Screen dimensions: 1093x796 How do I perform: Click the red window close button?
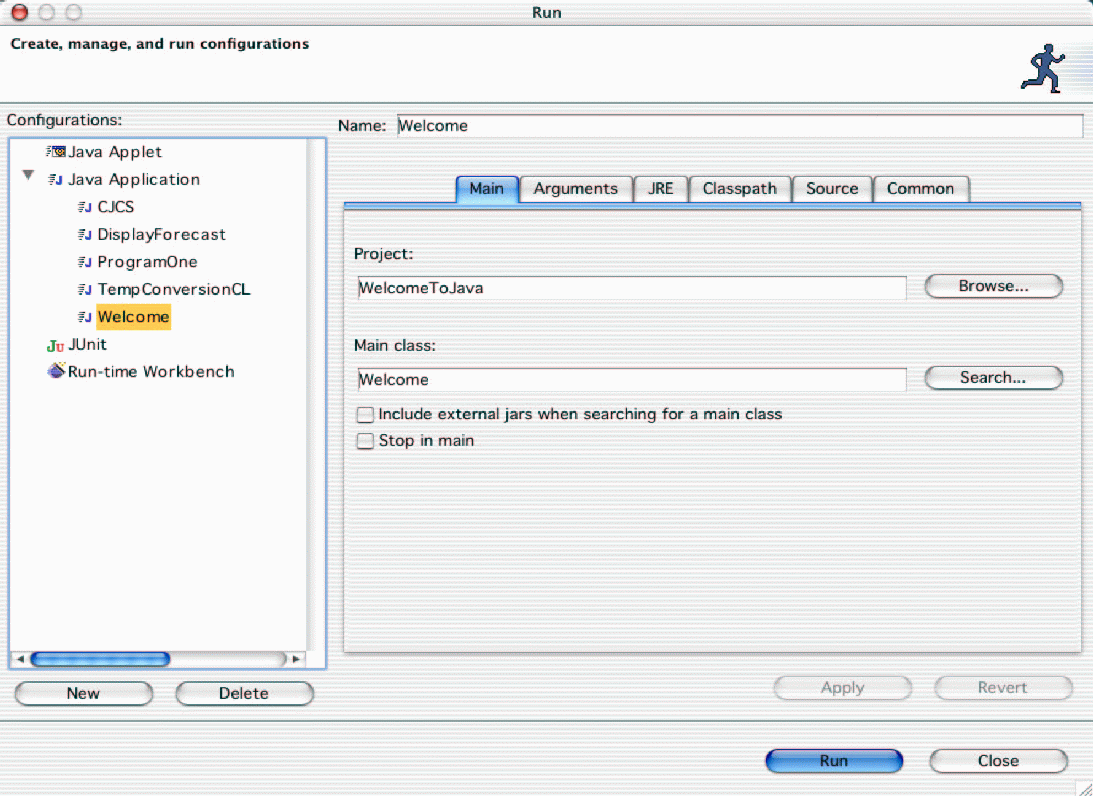tap(20, 12)
